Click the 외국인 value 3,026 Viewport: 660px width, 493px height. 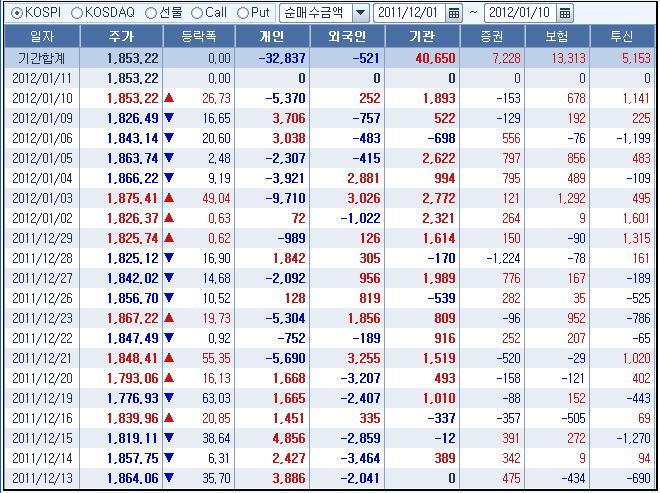tap(364, 198)
